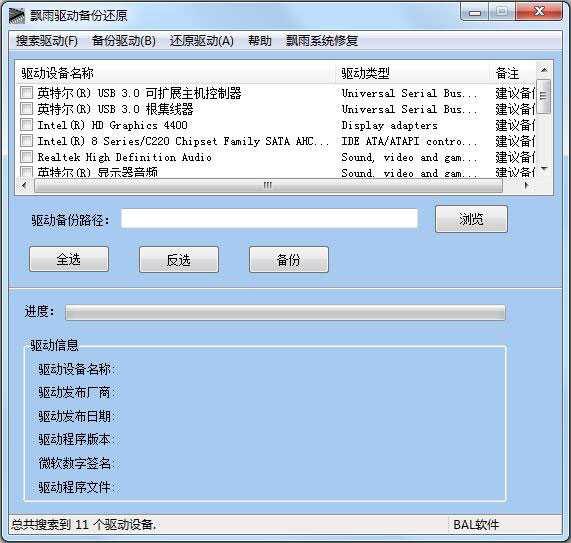571x543 pixels.
Task: Focus the 驱动备份路径 input field
Action: (269, 219)
